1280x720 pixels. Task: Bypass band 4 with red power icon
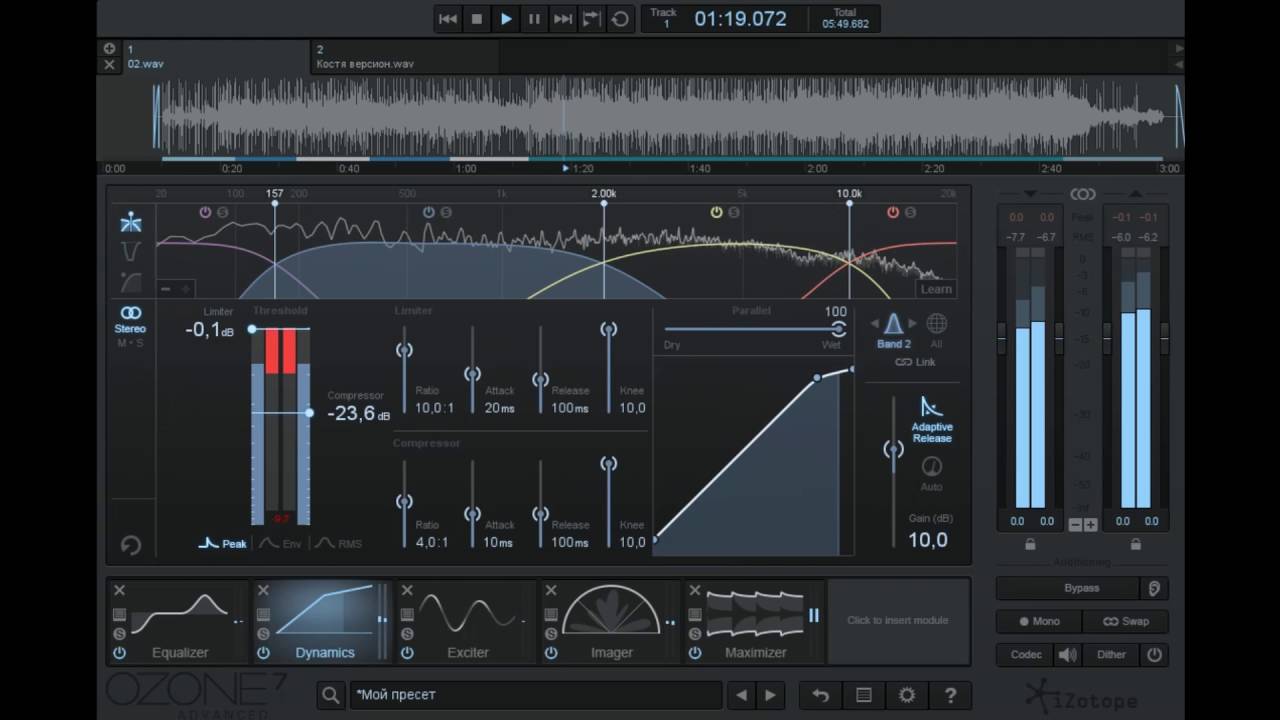(x=893, y=212)
